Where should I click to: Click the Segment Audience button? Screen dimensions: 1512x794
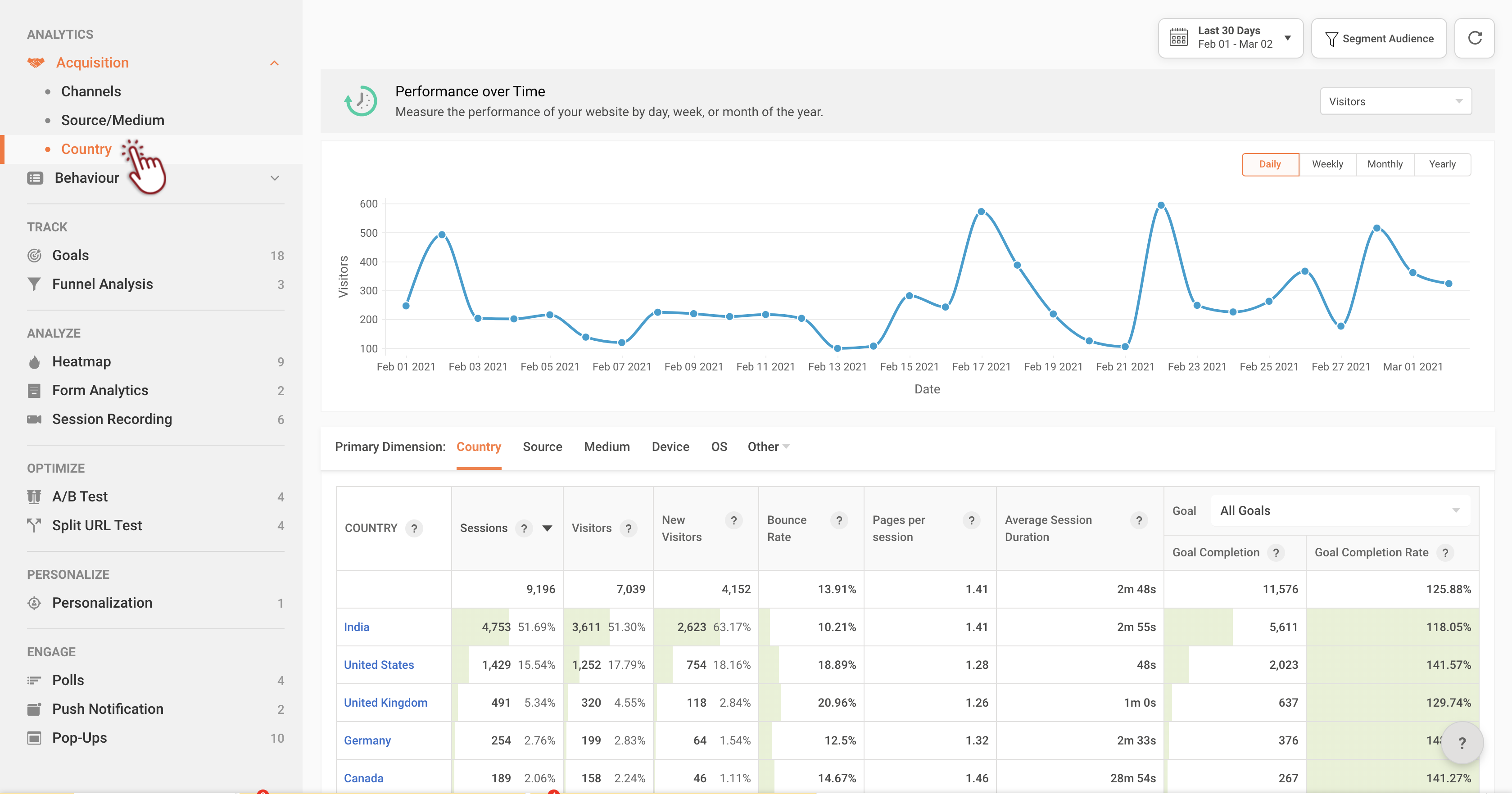(1378, 38)
